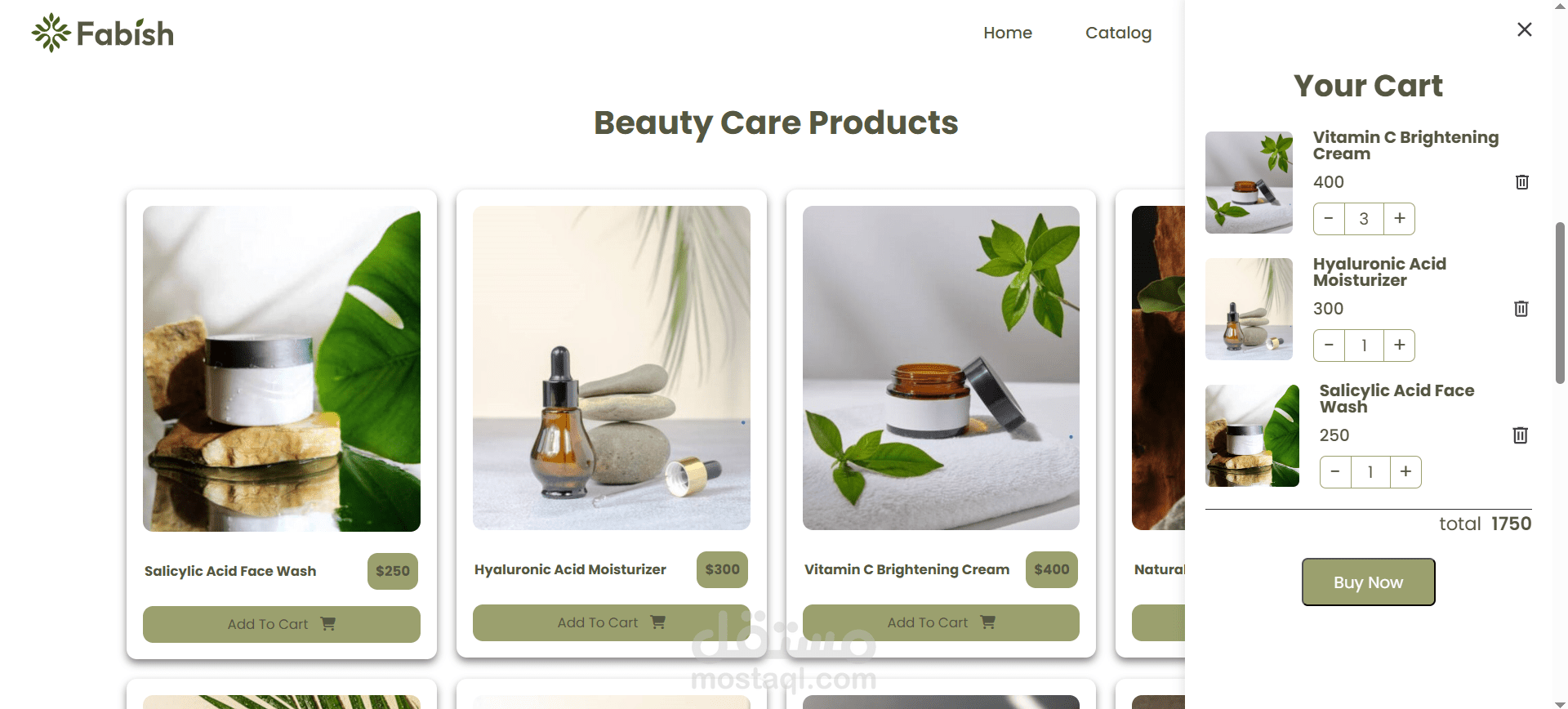1568x709 pixels.
Task: Close the cart panel with X
Action: pyautogui.click(x=1524, y=29)
